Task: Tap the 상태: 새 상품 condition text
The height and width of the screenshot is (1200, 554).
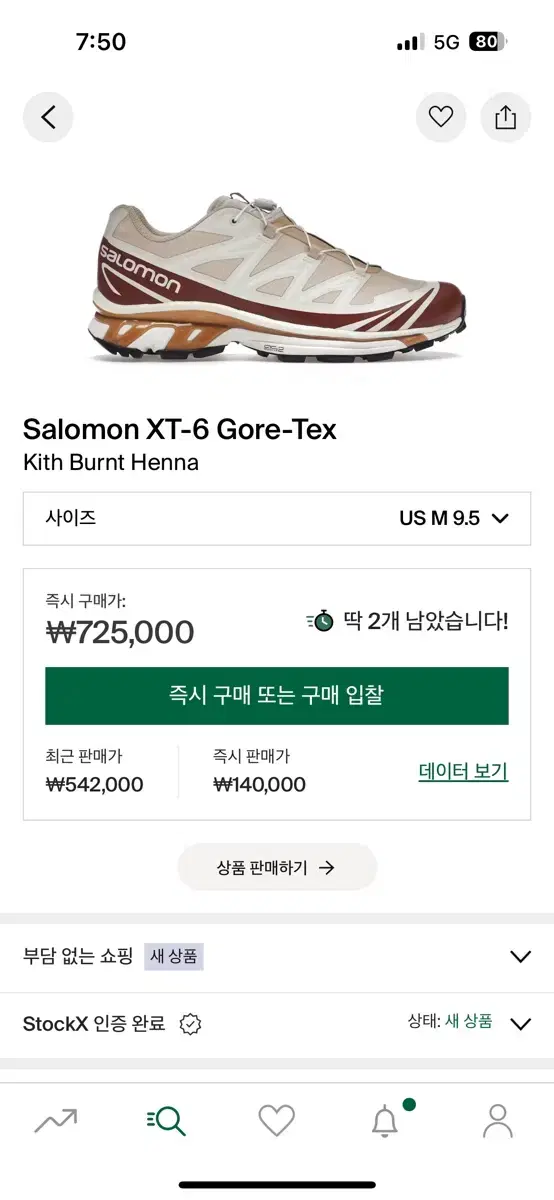Action: 449,1021
